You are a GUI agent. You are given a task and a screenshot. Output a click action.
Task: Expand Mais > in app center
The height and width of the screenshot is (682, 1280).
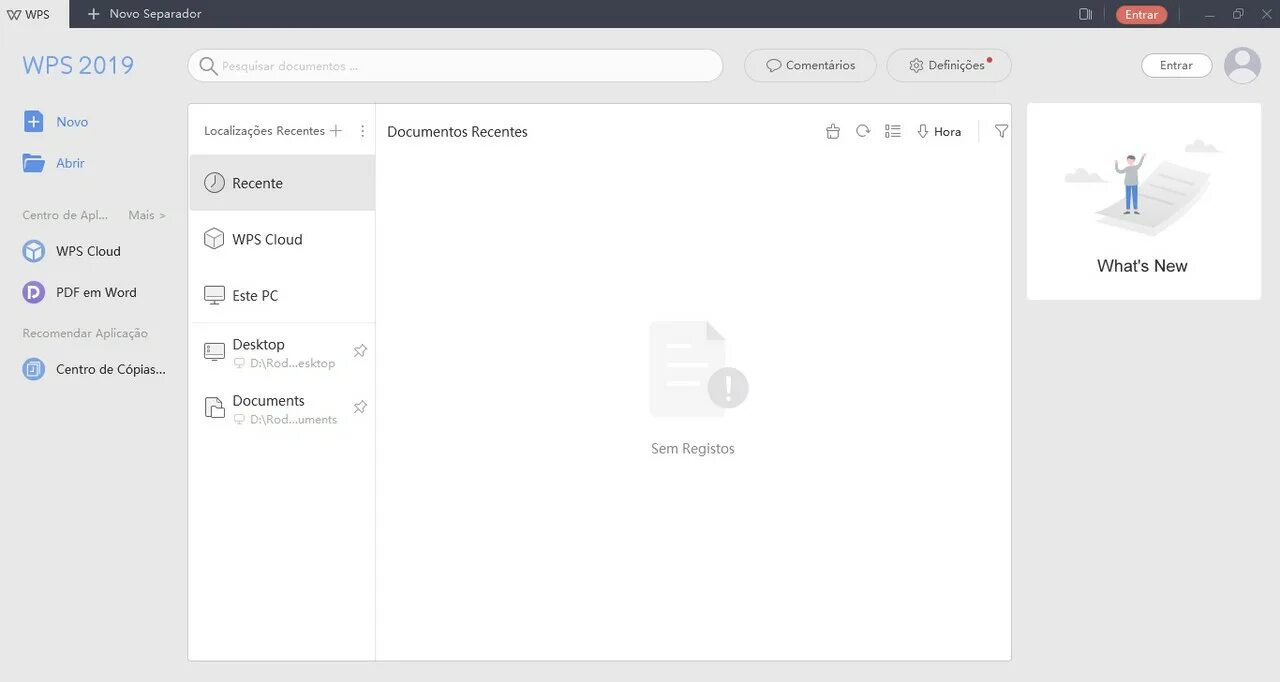coord(147,215)
